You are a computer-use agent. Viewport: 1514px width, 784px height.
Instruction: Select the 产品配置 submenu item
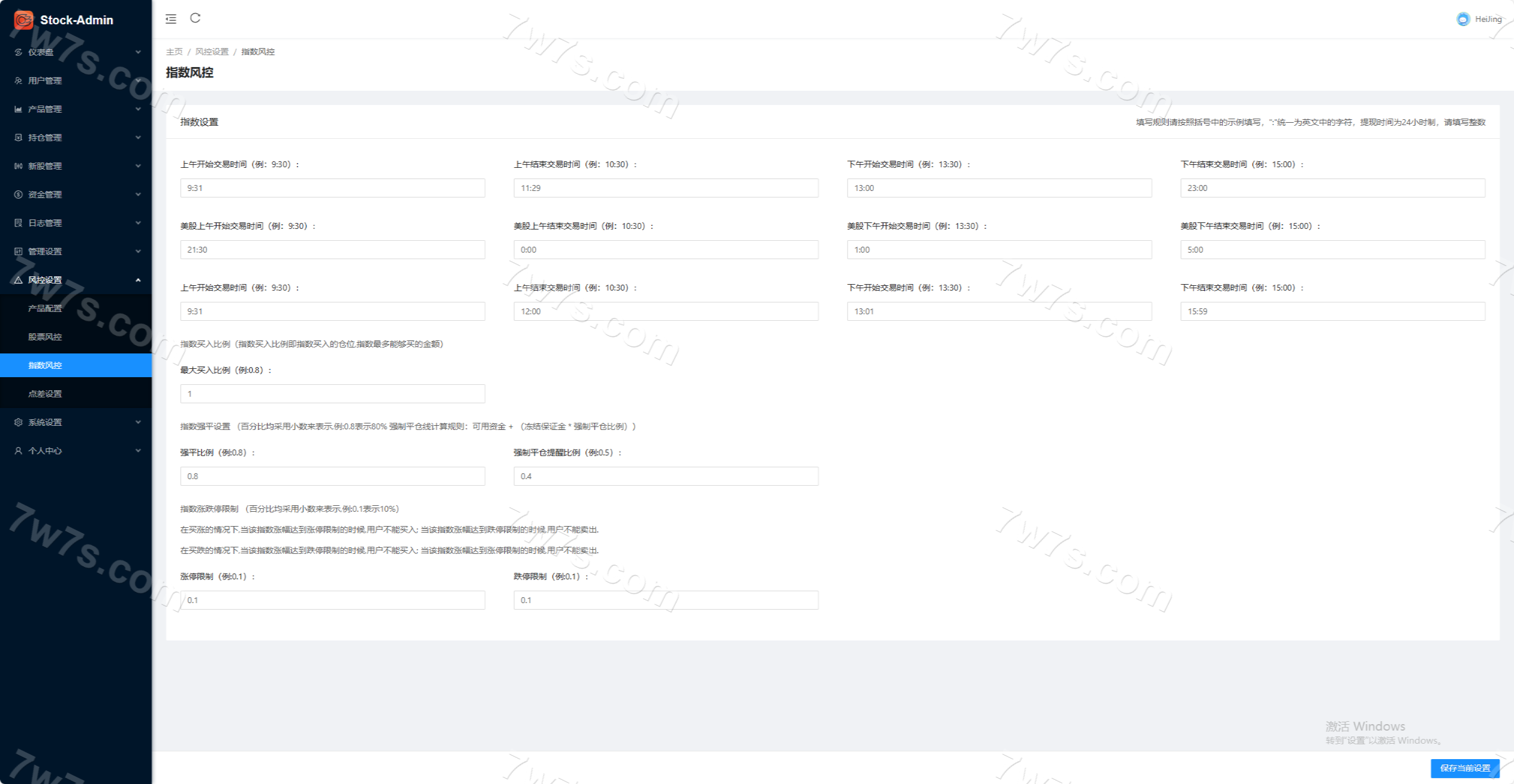45,308
